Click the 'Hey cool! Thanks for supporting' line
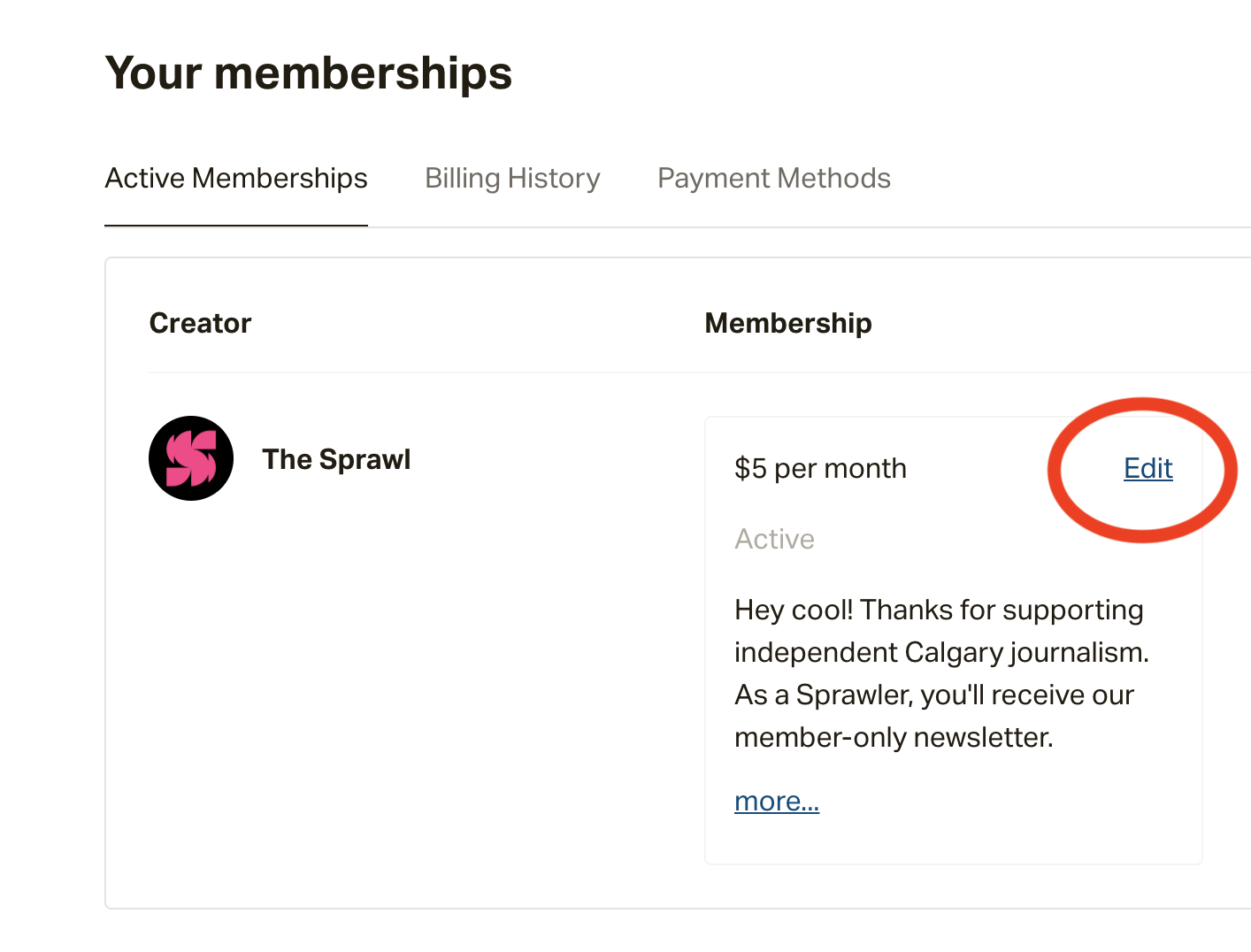Viewport: 1251px width, 952px height. point(939,610)
